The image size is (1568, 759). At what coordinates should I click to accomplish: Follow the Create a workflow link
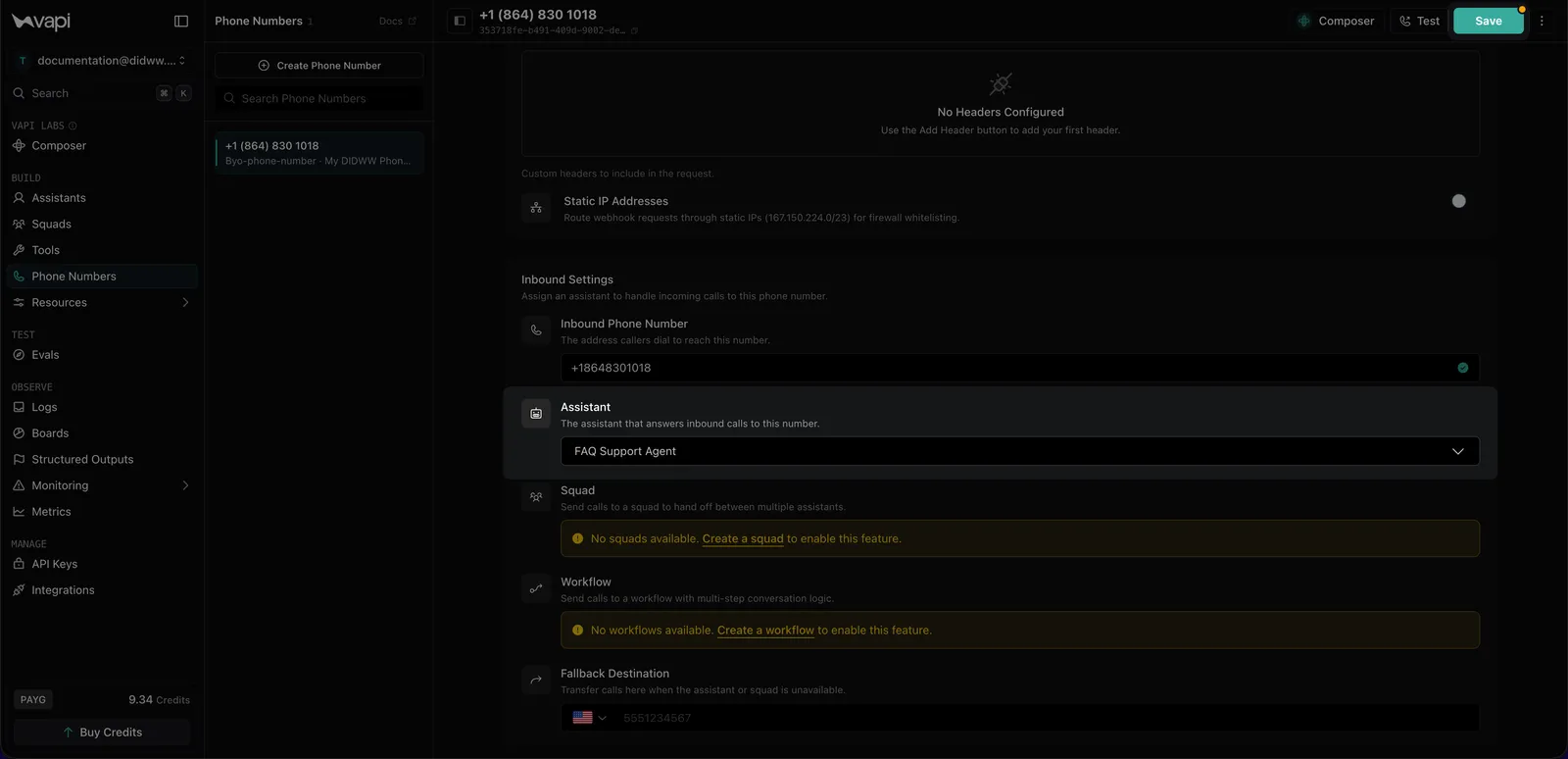point(765,631)
